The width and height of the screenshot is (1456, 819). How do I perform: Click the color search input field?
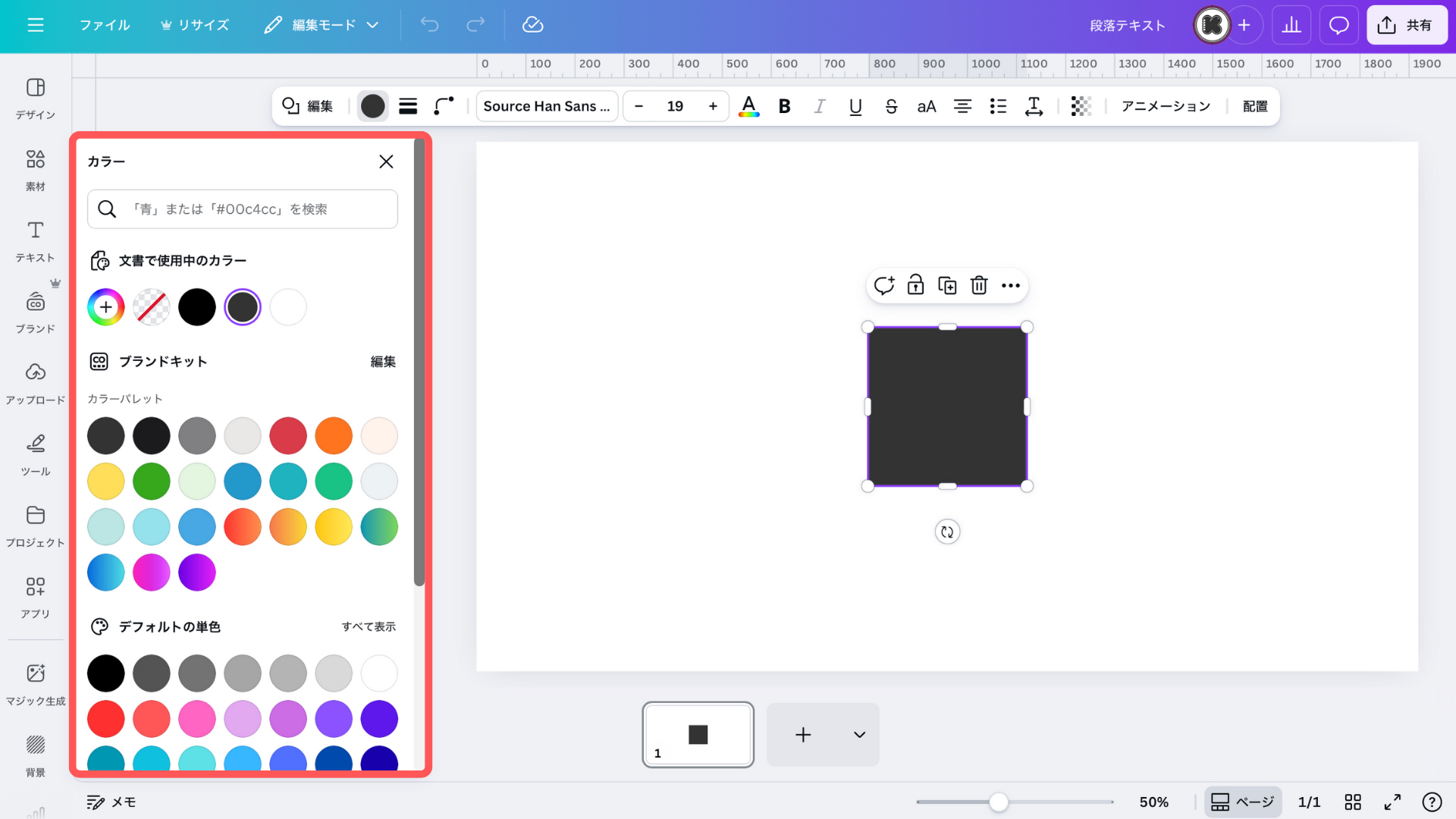(x=243, y=209)
